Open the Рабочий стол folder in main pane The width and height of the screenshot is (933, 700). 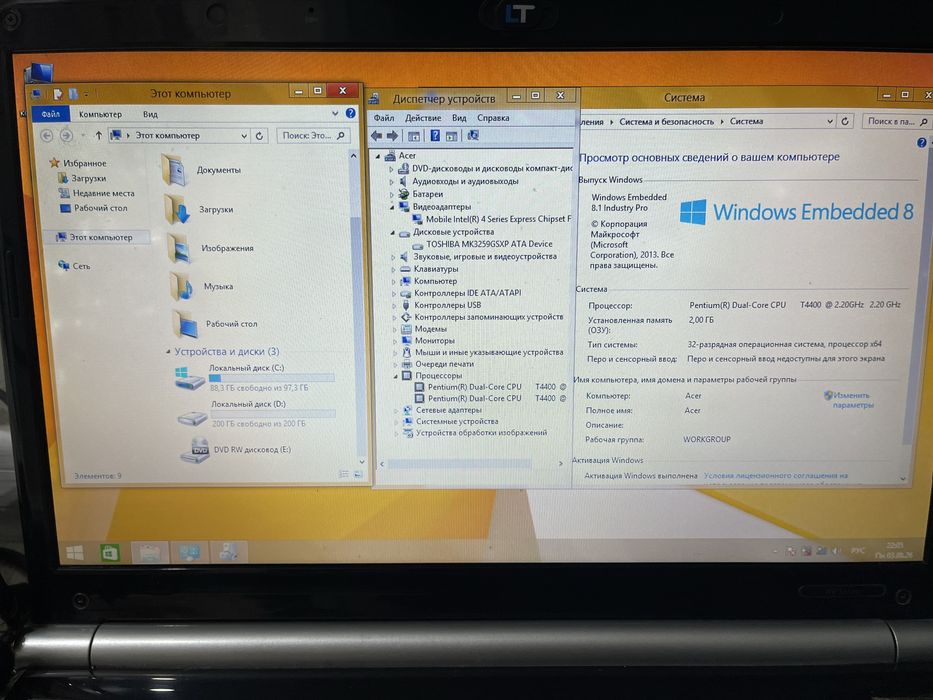pos(185,324)
